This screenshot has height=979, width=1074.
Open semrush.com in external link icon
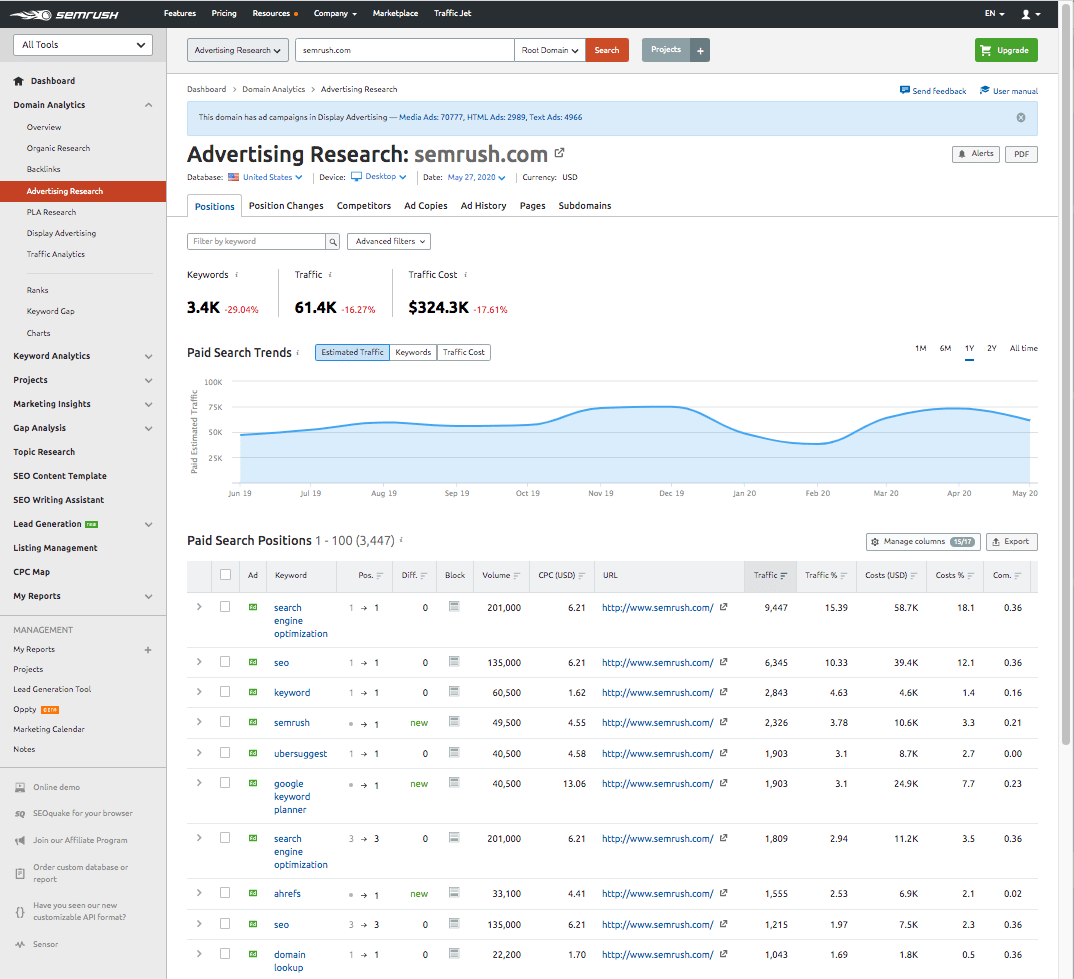[x=559, y=153]
